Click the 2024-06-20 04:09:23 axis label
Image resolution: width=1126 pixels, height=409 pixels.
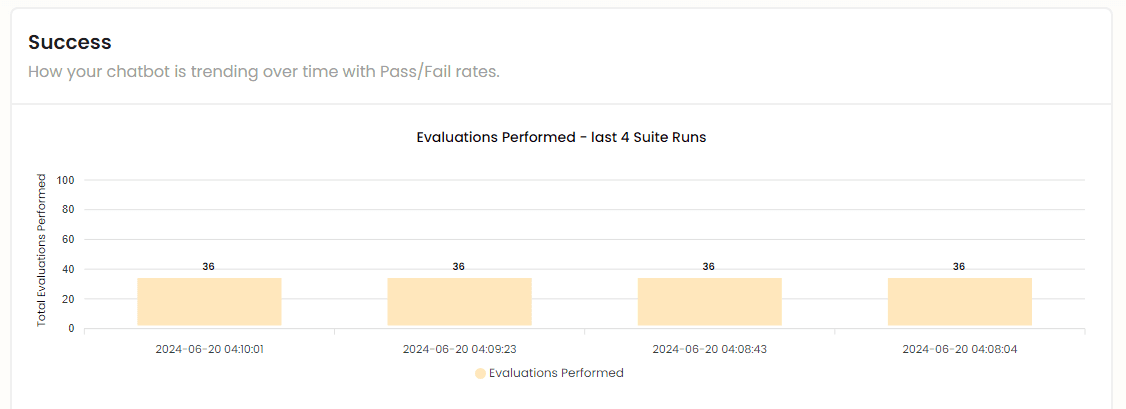tap(460, 349)
